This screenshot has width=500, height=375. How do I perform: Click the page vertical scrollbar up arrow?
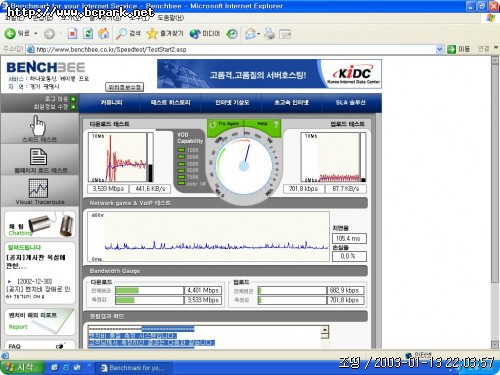[495, 60]
